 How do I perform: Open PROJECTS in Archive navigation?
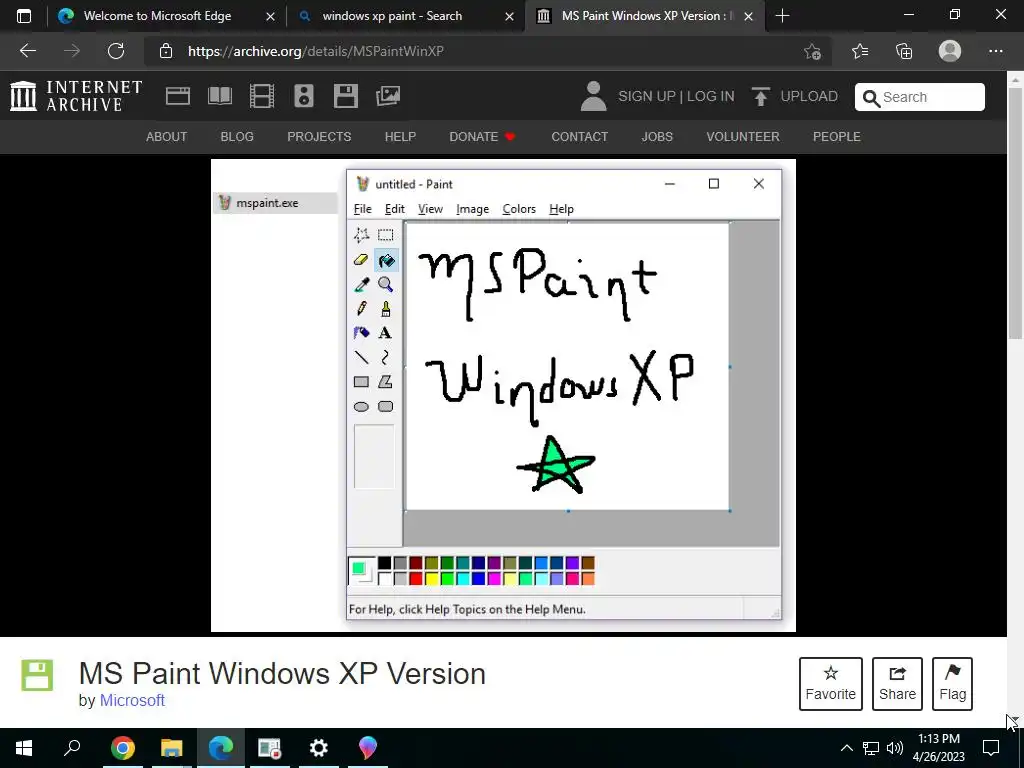point(319,136)
